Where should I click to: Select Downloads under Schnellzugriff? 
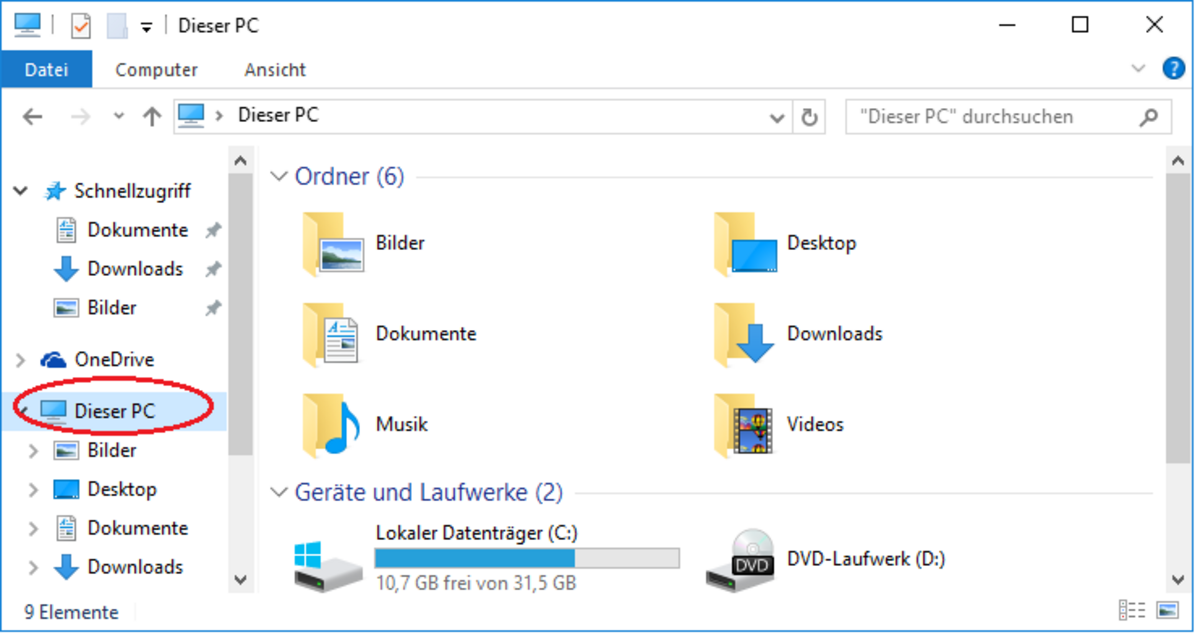pos(135,269)
